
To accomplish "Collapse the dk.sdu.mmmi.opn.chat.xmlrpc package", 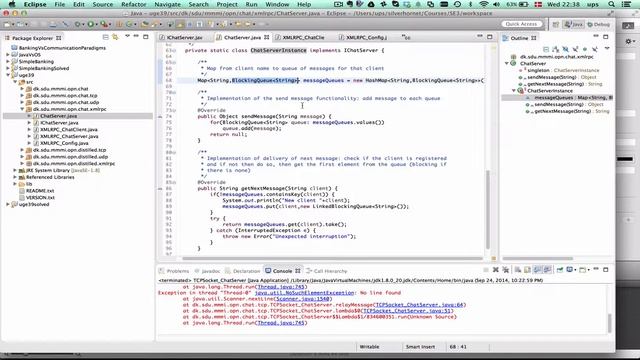I will [x=22, y=109].
